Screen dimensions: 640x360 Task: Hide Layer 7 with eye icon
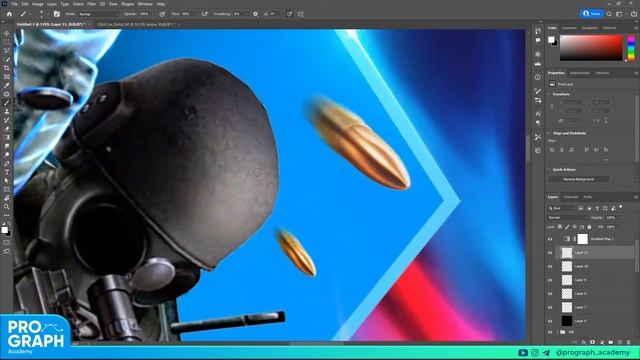coord(550,307)
